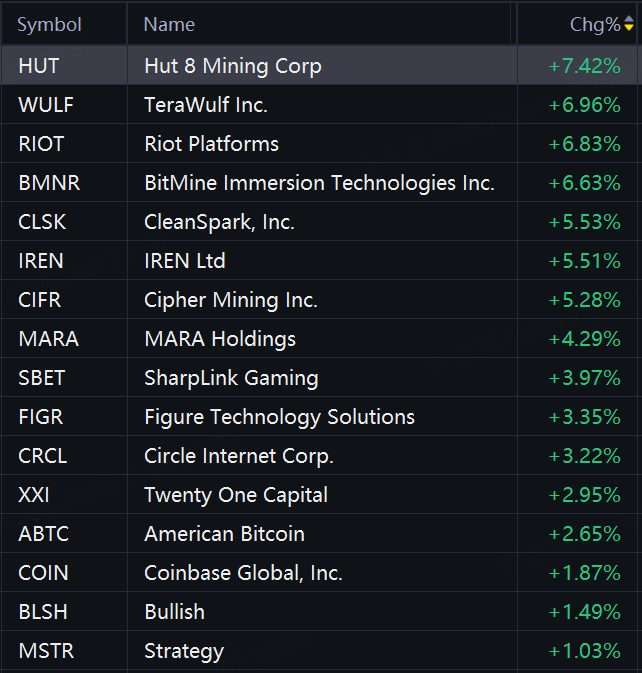Open the WULF ticker symbol
This screenshot has width=642, height=673.
pos(46,105)
